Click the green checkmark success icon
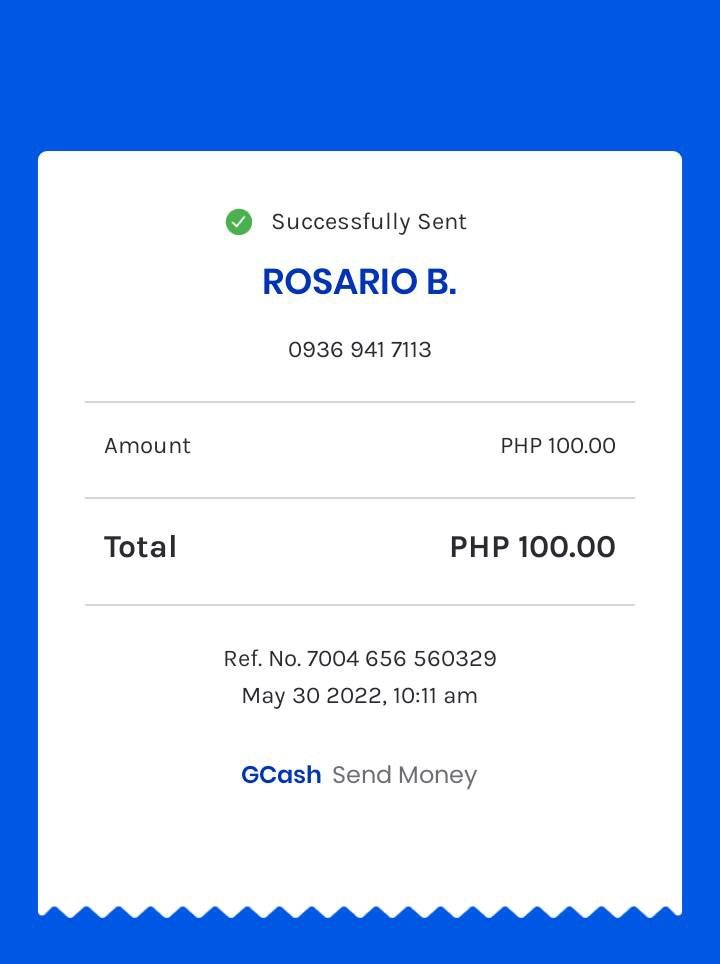The height and width of the screenshot is (964, 720). (x=239, y=222)
